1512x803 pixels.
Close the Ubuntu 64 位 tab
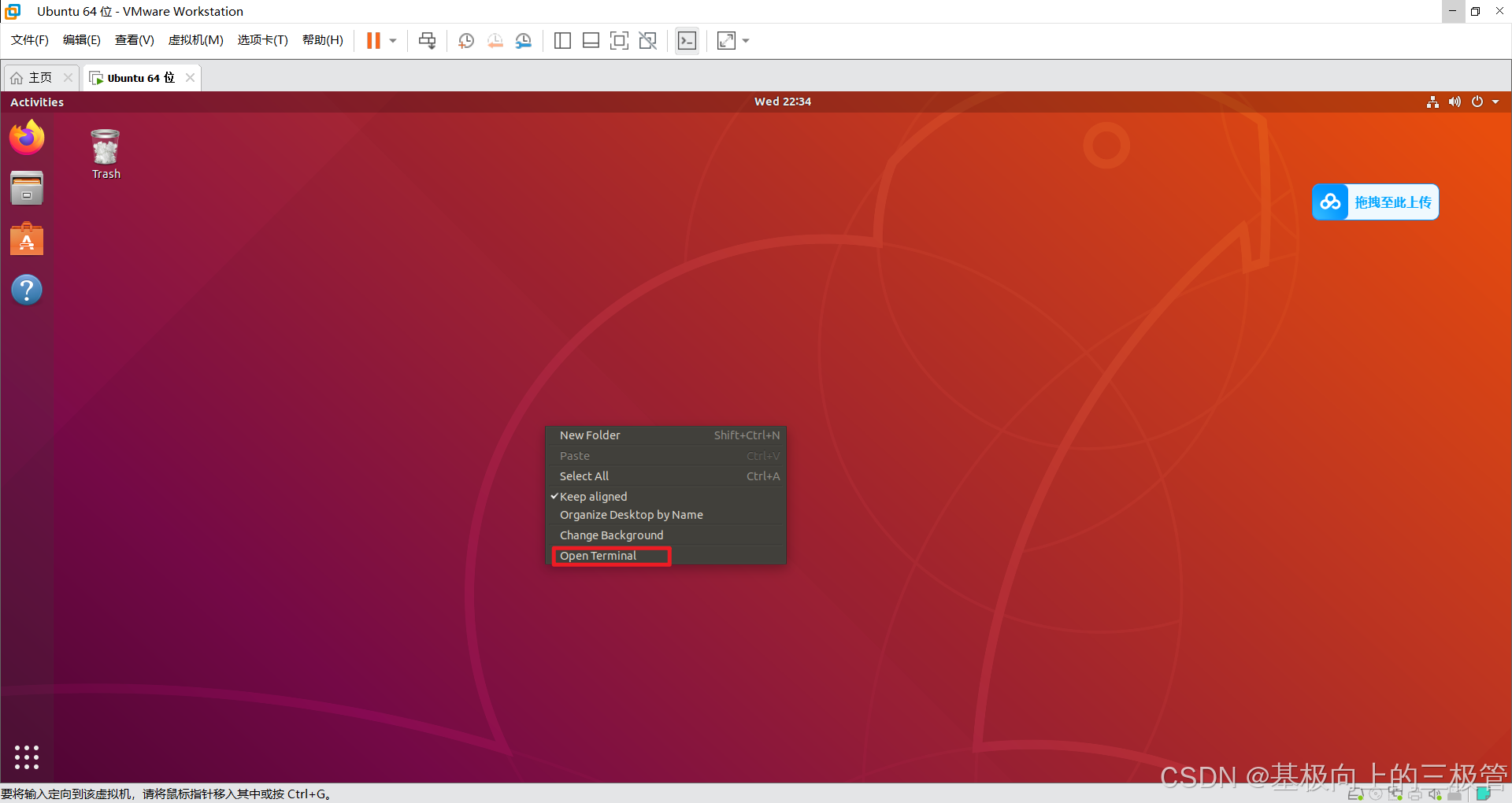point(190,77)
